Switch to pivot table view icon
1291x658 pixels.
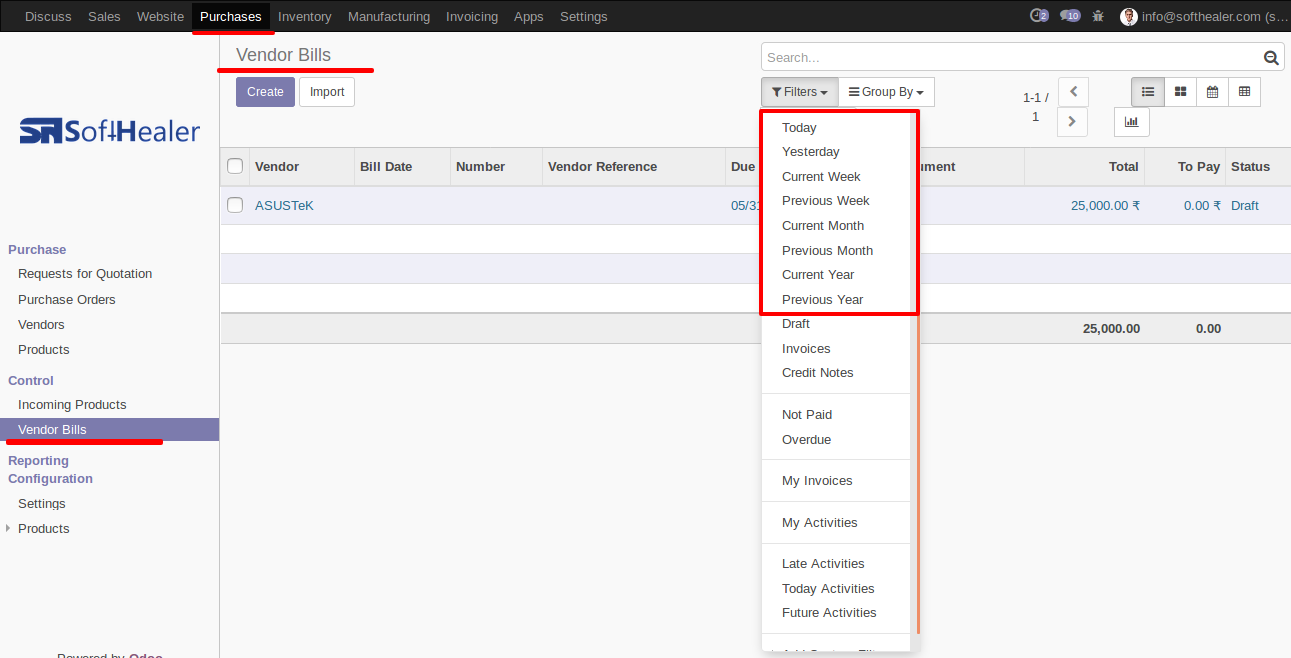[x=1244, y=92]
